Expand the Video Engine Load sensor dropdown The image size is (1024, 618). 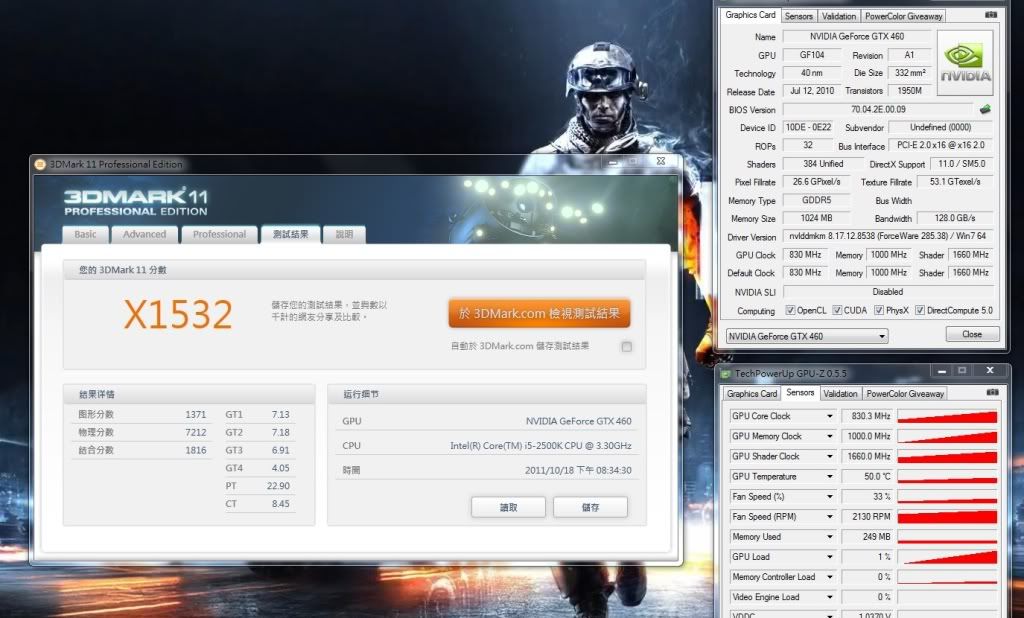(830, 598)
